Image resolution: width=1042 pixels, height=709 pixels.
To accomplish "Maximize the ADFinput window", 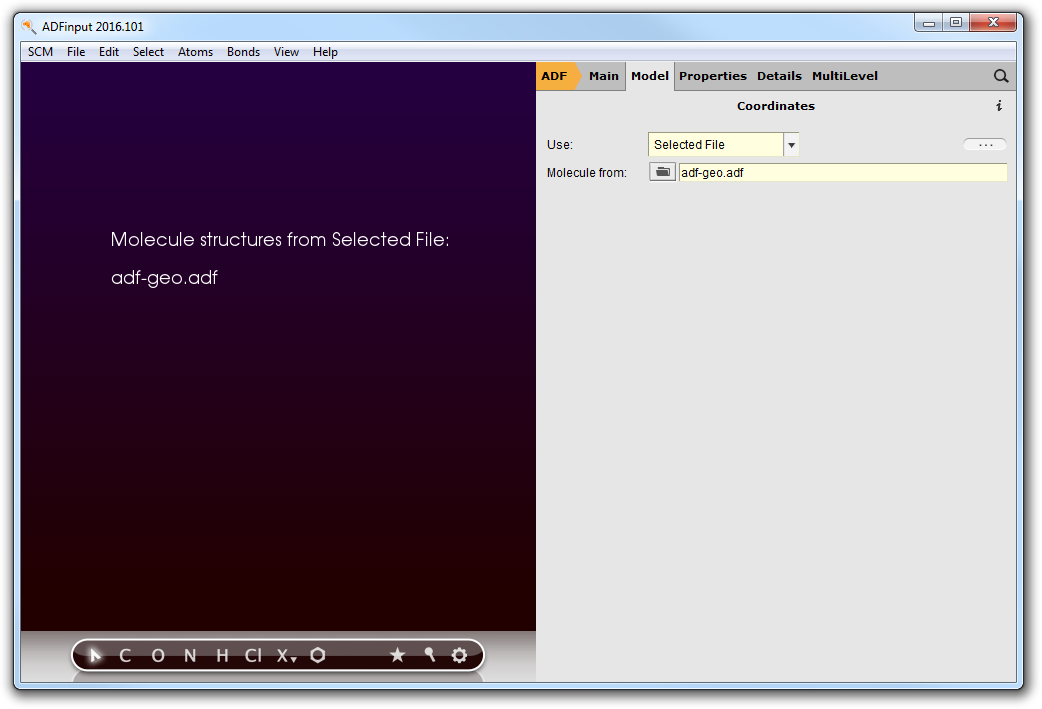I will (956, 23).
